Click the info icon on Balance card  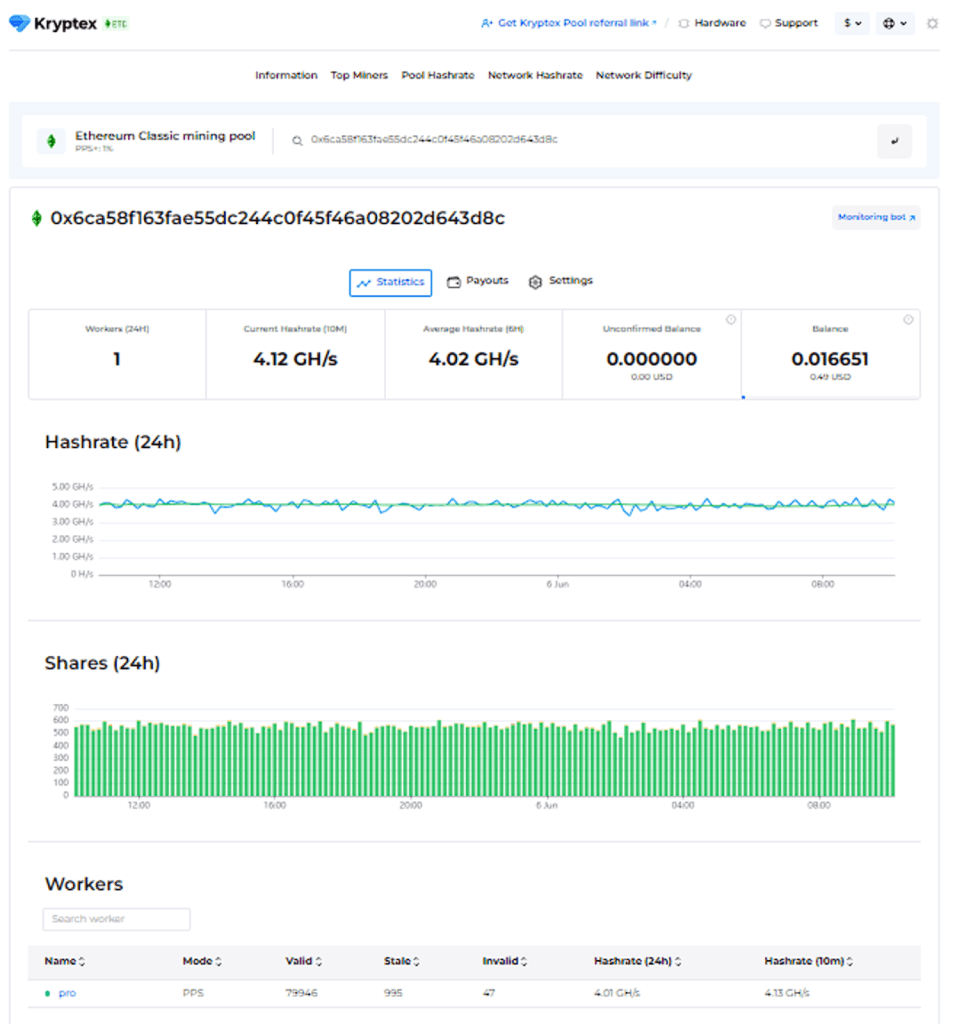909,319
